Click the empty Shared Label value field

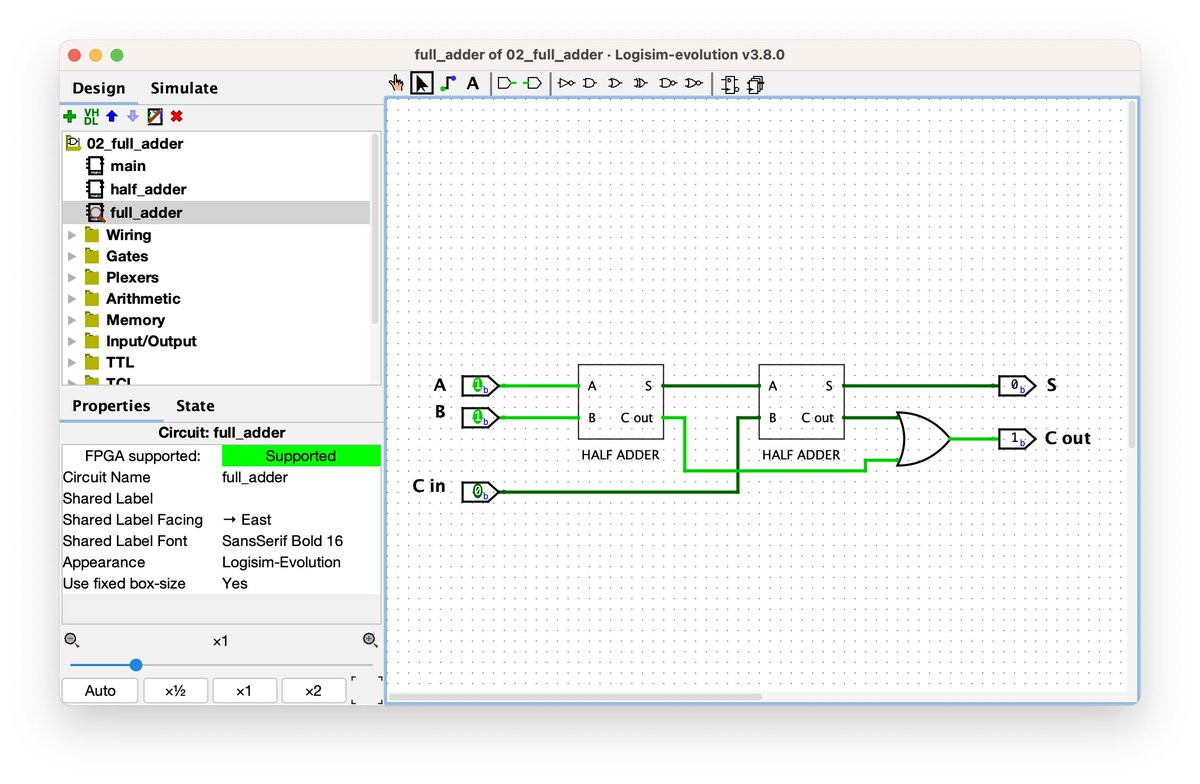pyautogui.click(x=301, y=498)
